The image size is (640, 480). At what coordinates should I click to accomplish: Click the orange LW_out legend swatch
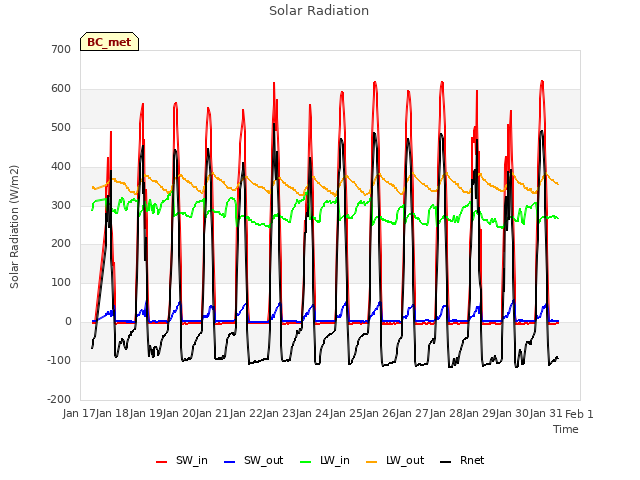click(372, 462)
